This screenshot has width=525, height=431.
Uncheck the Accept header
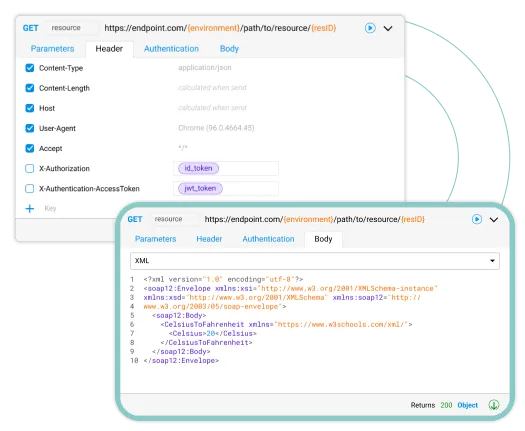tap(30, 148)
